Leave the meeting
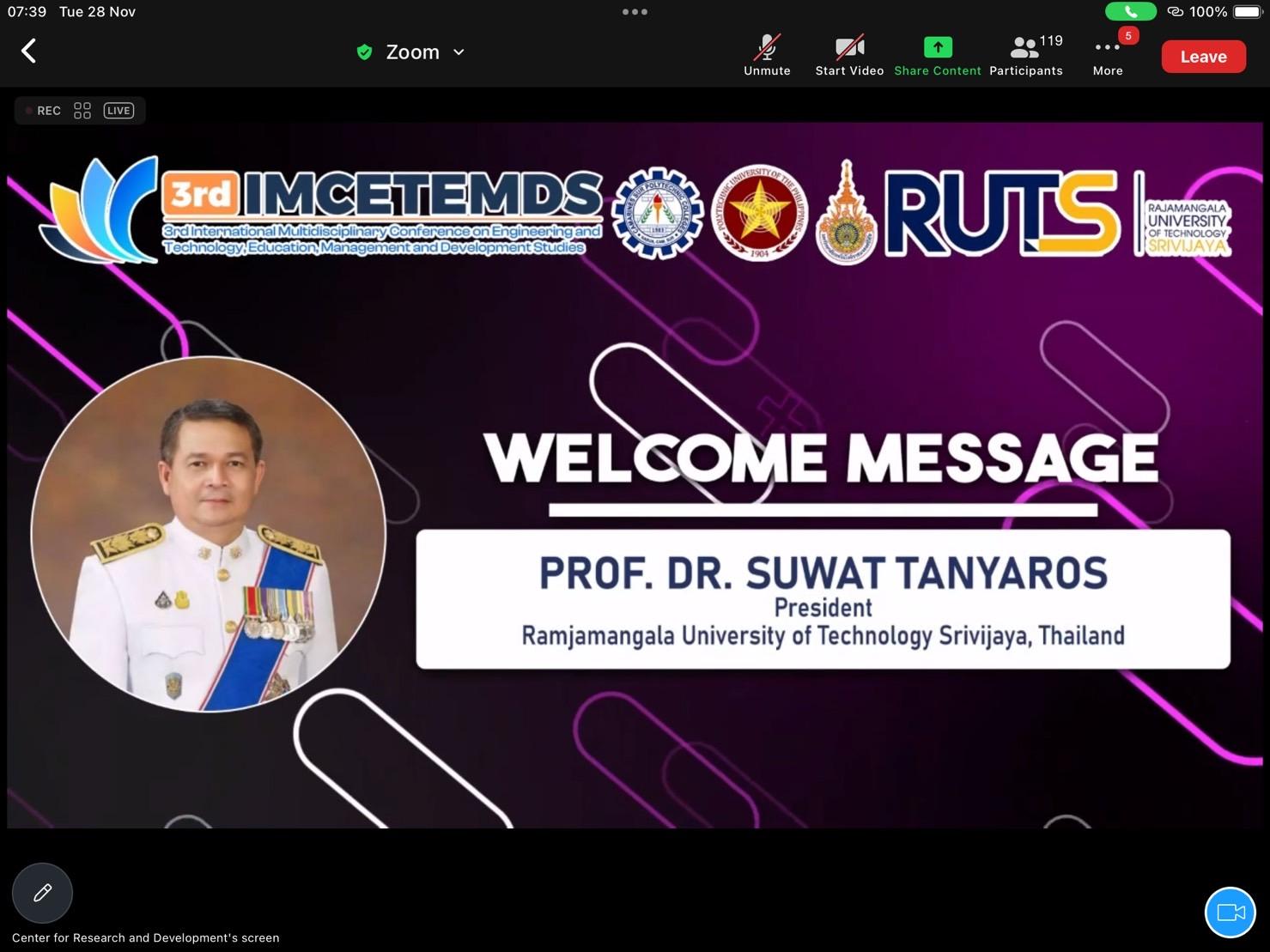1270x952 pixels. click(x=1203, y=57)
